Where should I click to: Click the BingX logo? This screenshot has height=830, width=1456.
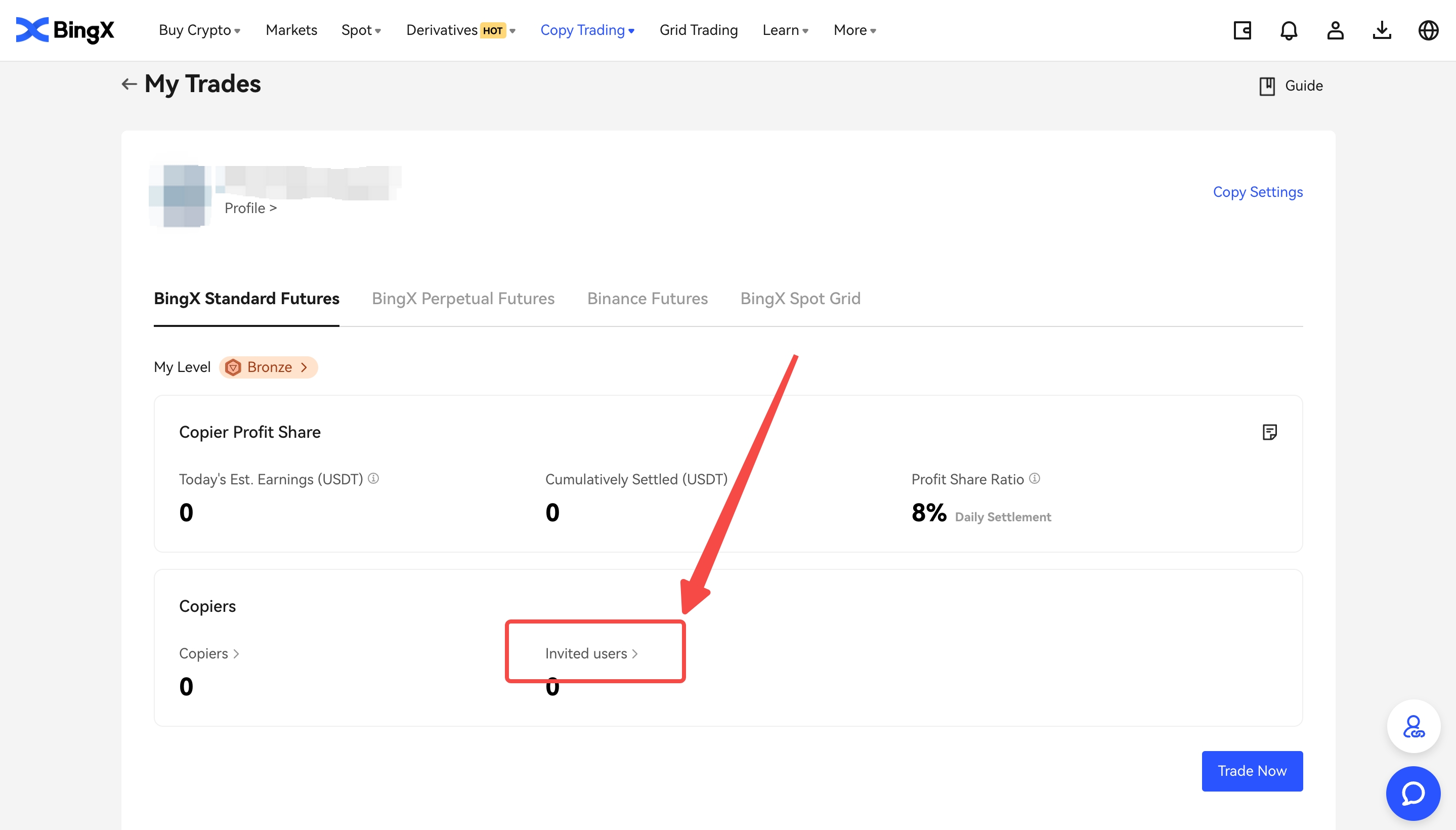click(x=65, y=30)
